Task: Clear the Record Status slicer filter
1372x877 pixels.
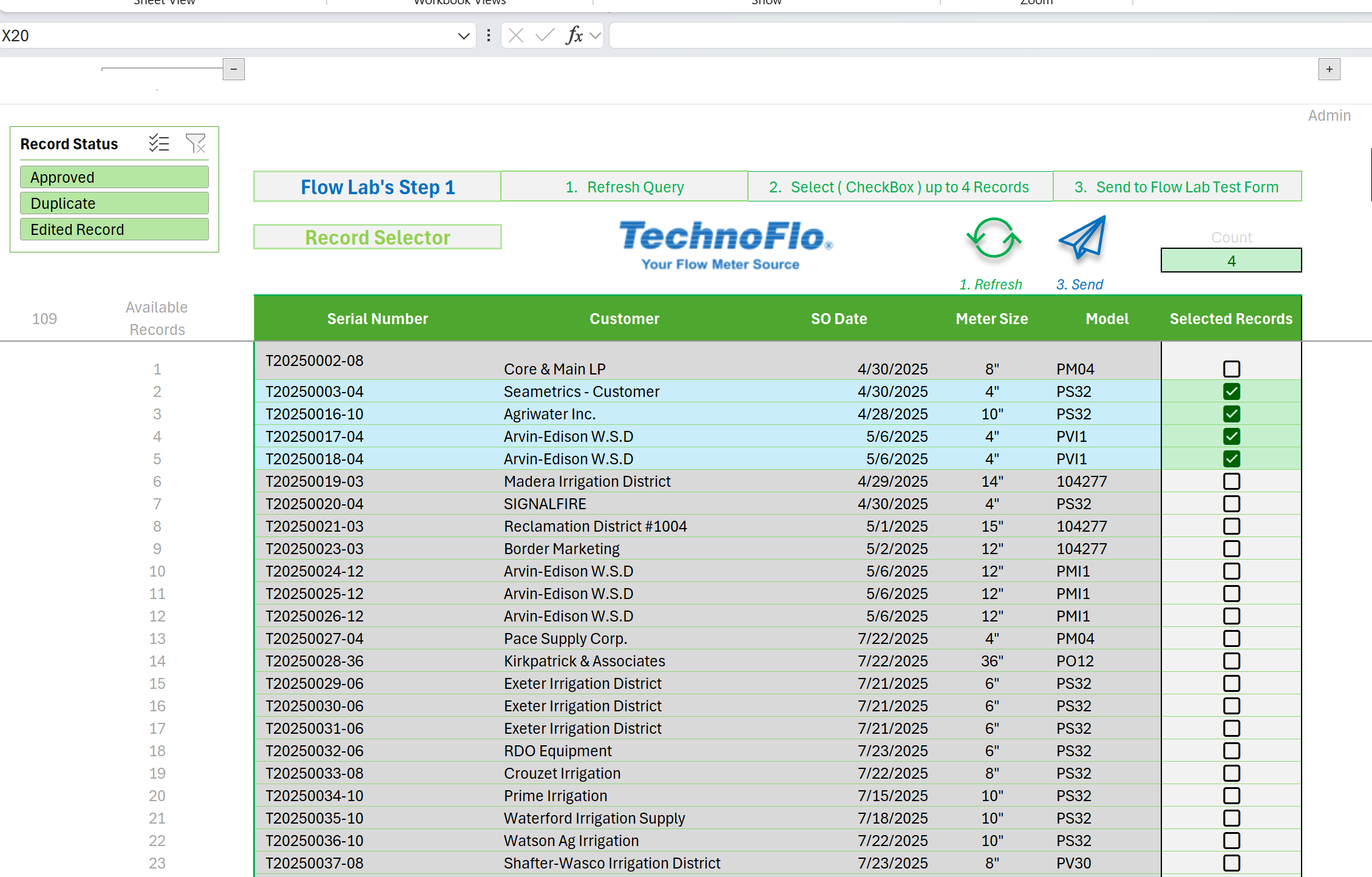Action: click(x=195, y=143)
